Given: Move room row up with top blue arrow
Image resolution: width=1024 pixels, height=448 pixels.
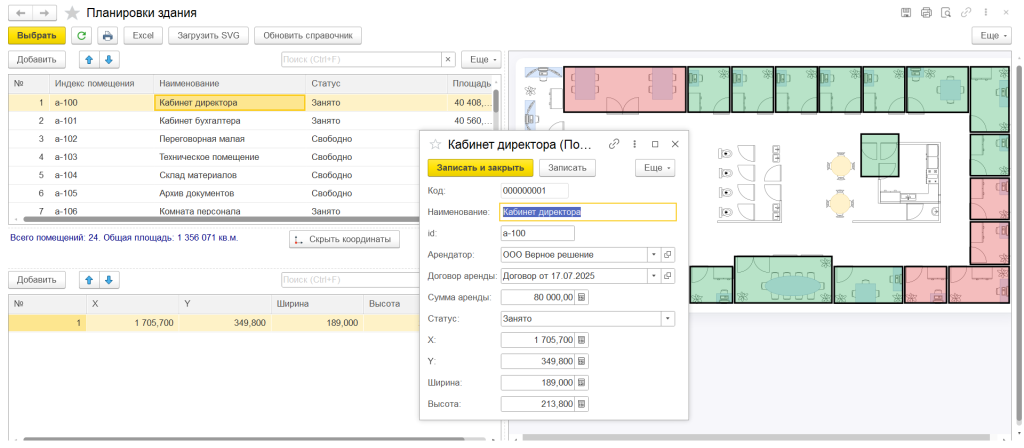Looking at the screenshot, I should (88, 59).
